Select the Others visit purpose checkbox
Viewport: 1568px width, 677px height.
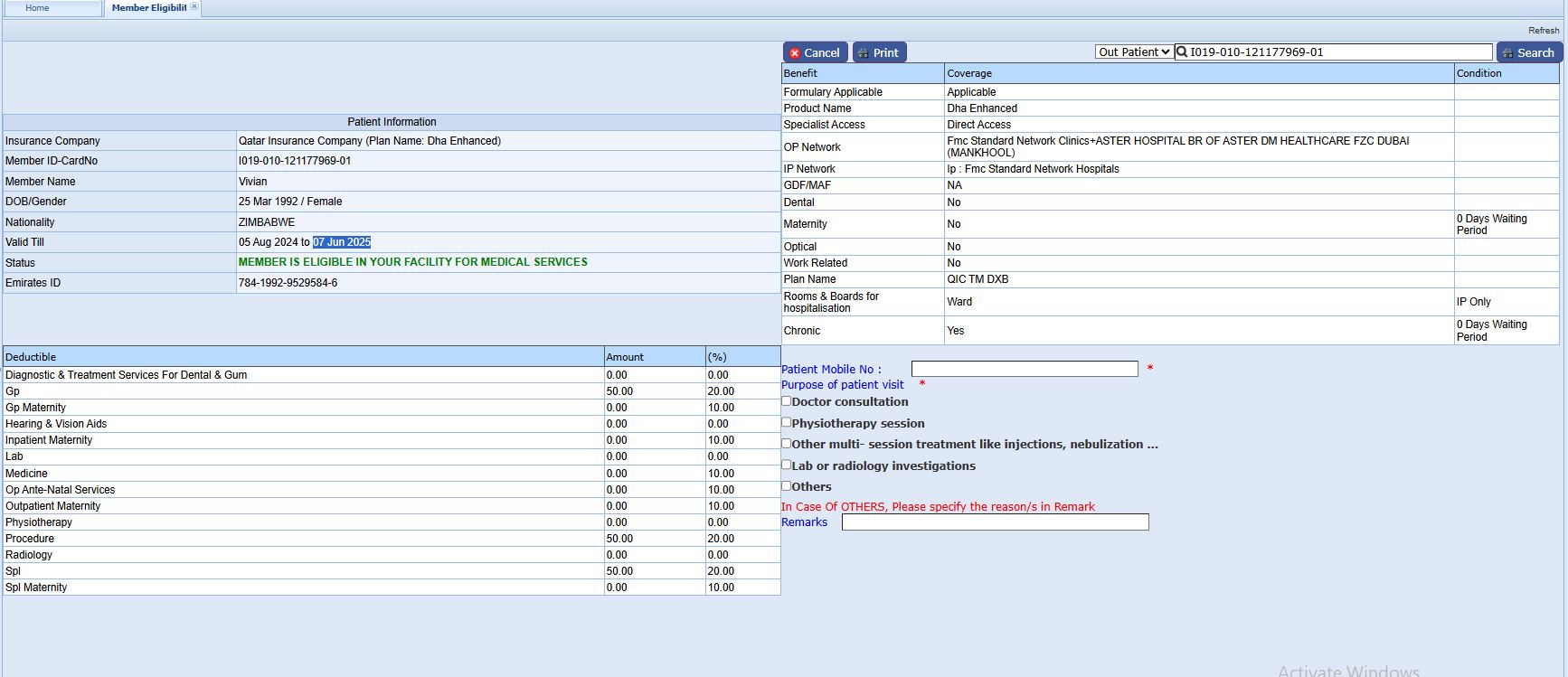point(787,485)
